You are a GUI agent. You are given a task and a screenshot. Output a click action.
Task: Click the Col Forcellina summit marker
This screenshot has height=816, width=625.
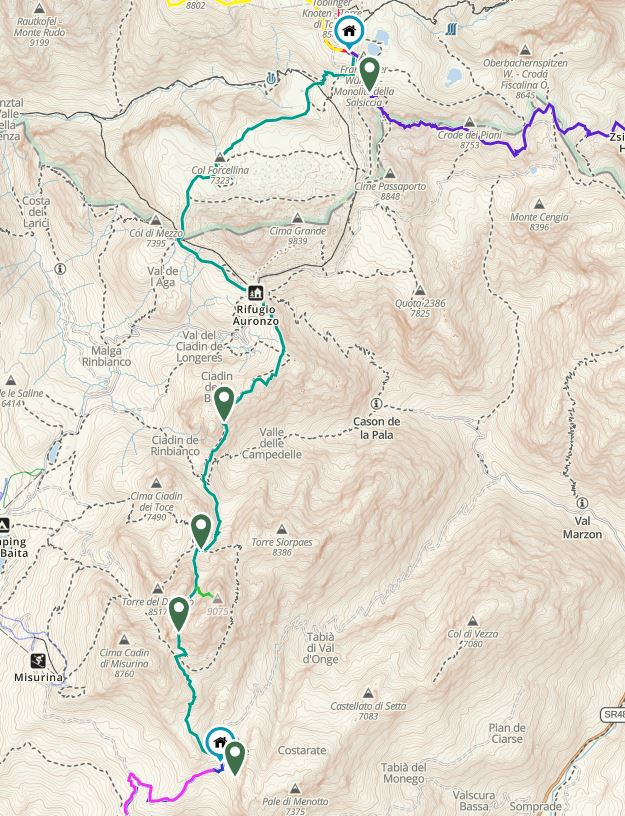[220, 157]
